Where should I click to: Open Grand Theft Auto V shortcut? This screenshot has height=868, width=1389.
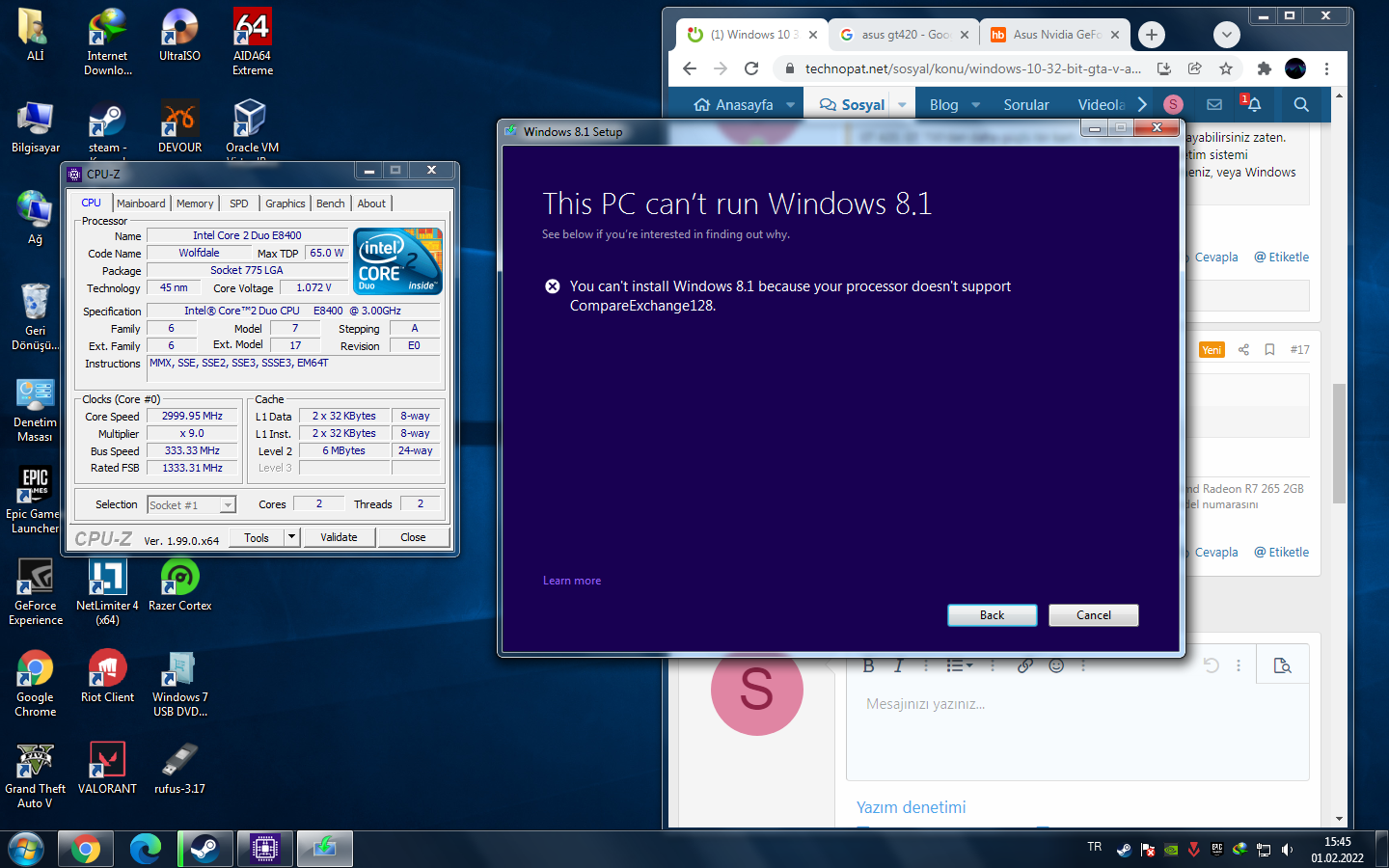tap(36, 775)
